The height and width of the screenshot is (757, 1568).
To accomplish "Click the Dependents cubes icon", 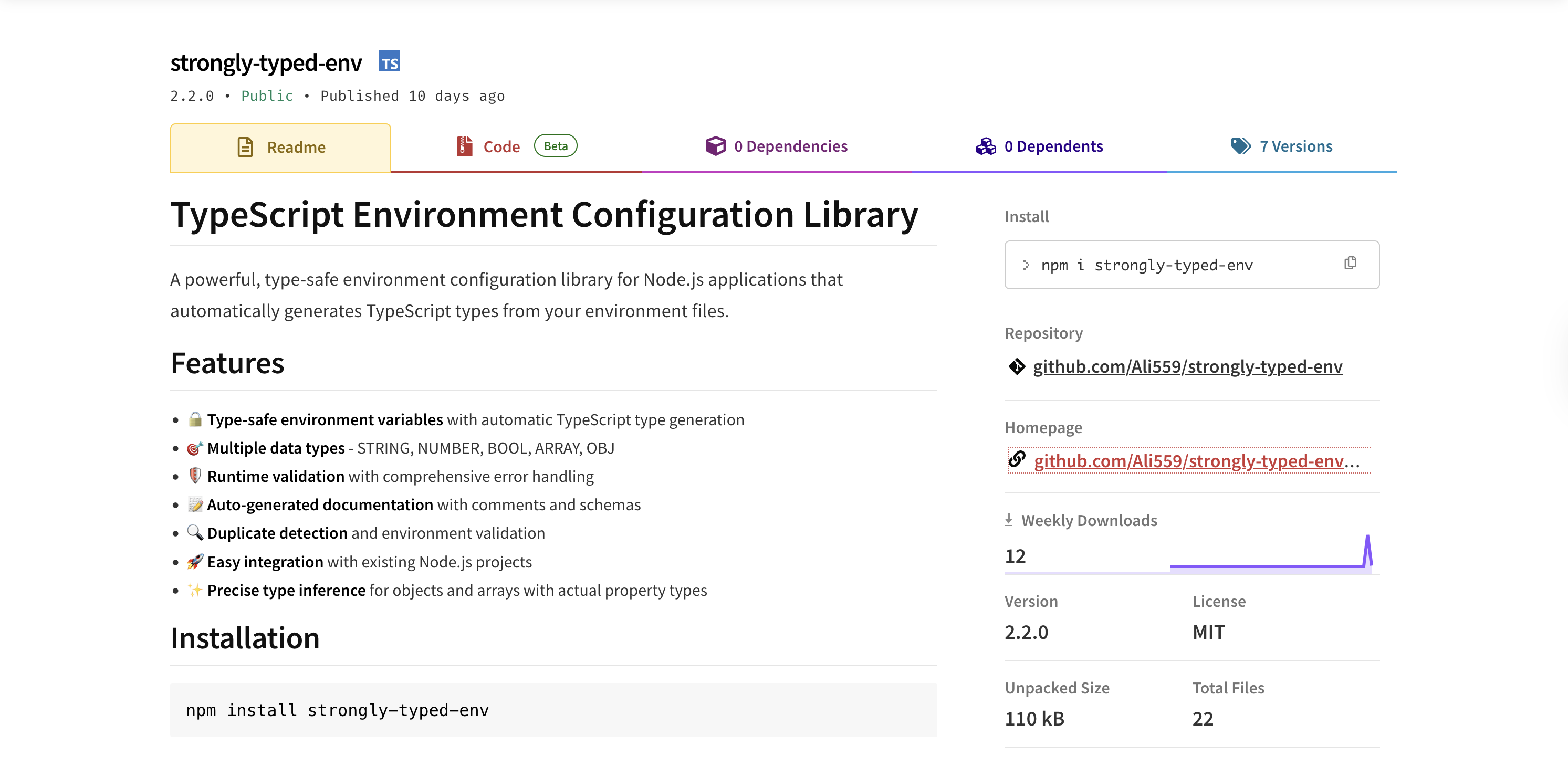I will pos(986,146).
